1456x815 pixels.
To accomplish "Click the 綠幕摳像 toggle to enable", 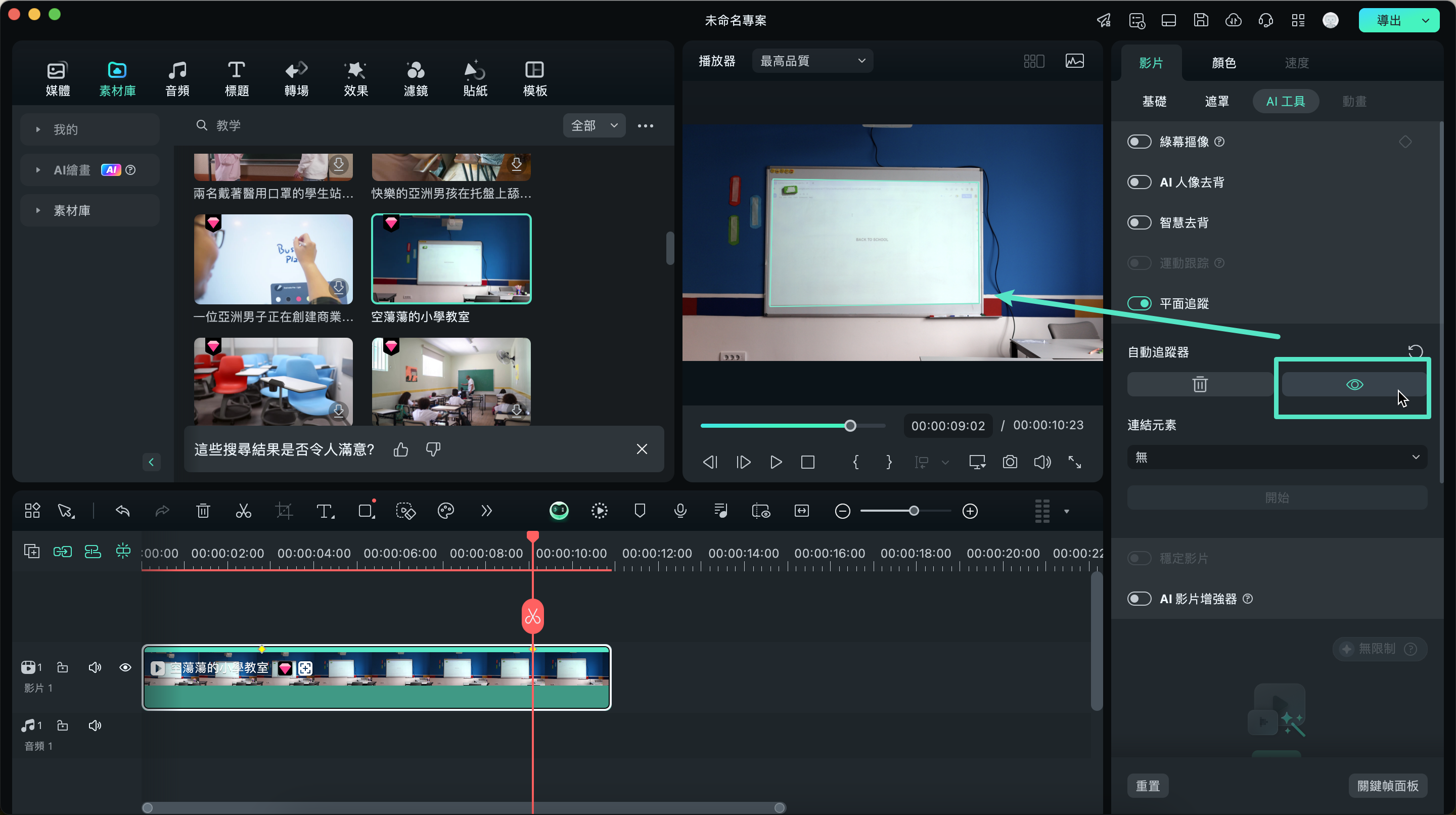I will click(1139, 142).
